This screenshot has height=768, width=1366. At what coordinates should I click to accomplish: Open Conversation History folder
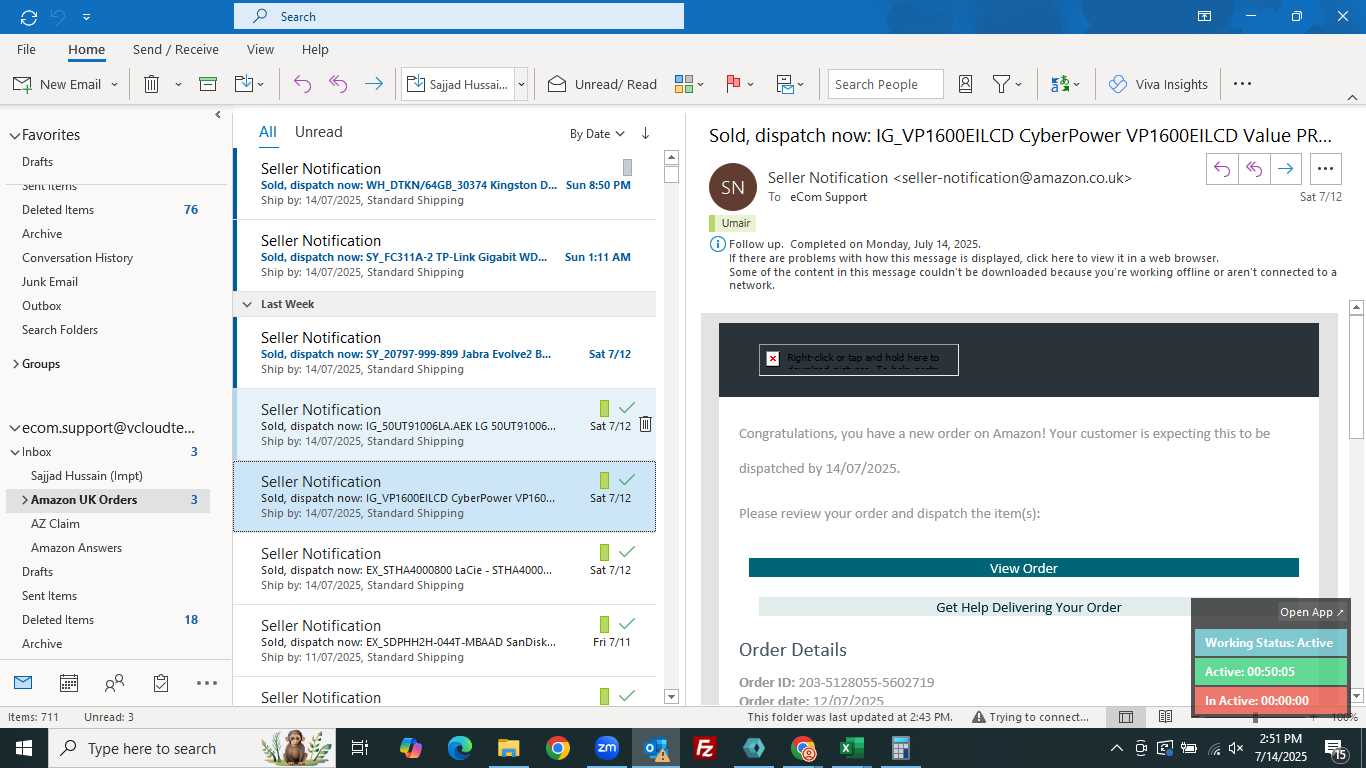[77, 258]
